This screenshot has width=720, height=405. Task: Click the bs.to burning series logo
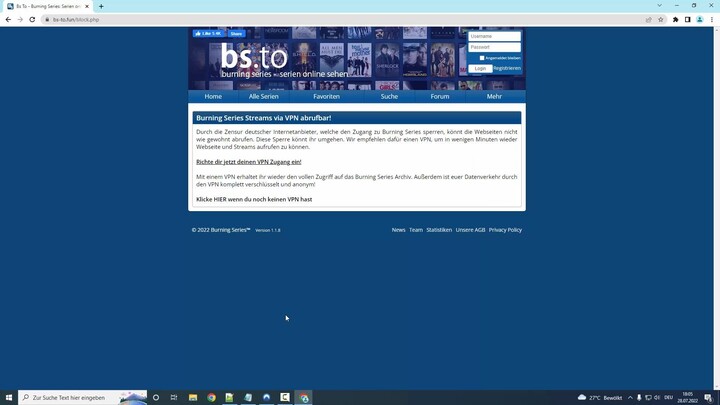[x=285, y=60]
